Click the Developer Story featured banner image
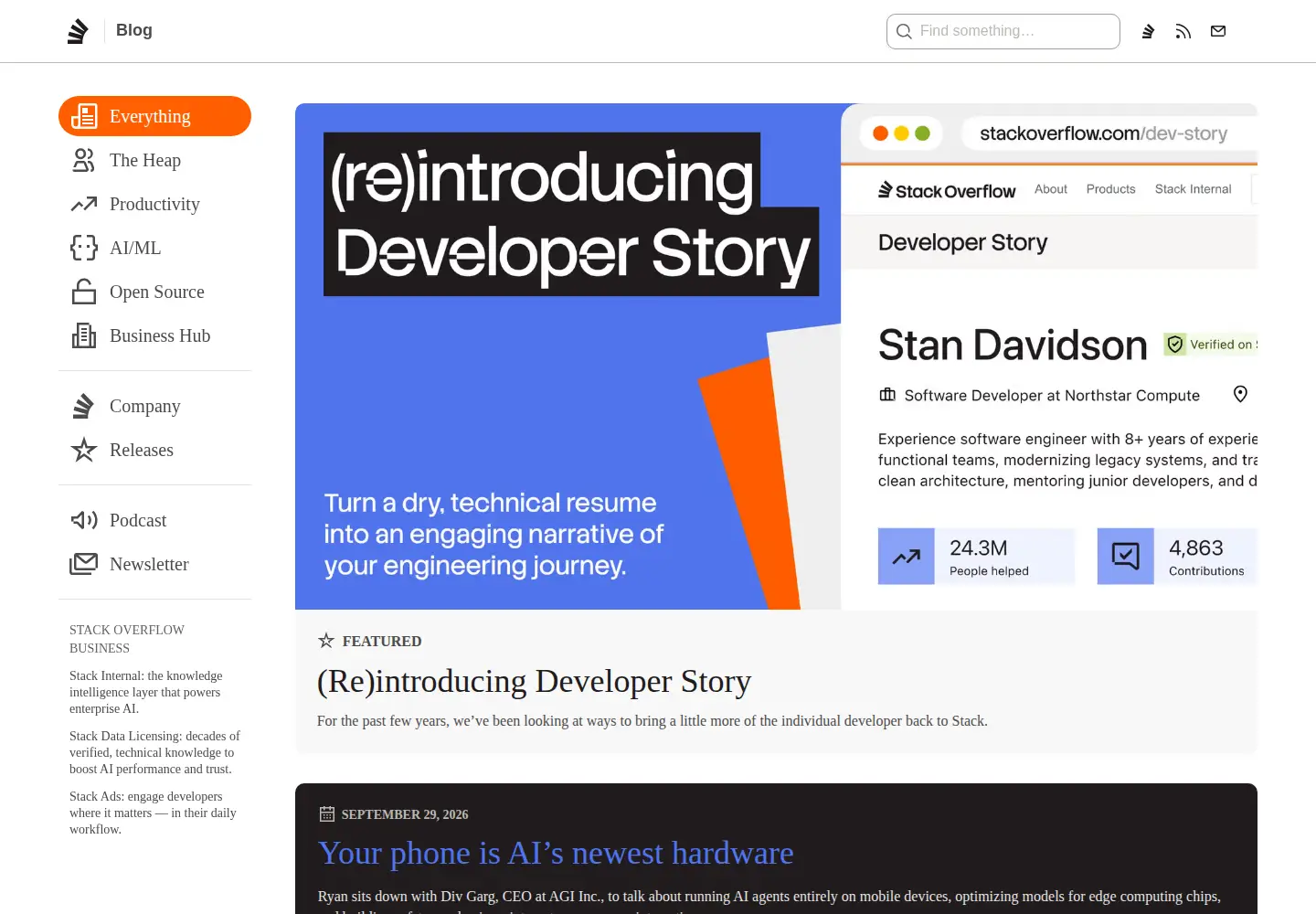 click(776, 356)
